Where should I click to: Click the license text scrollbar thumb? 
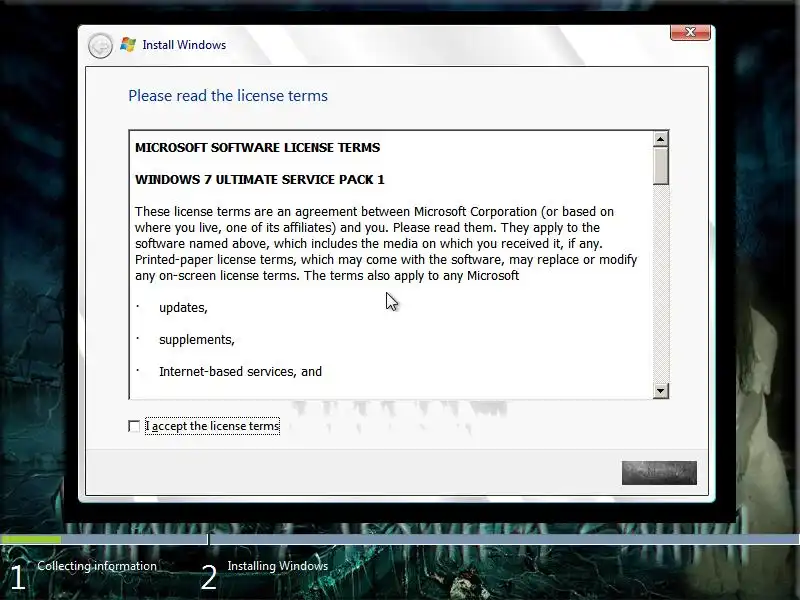coord(661,166)
